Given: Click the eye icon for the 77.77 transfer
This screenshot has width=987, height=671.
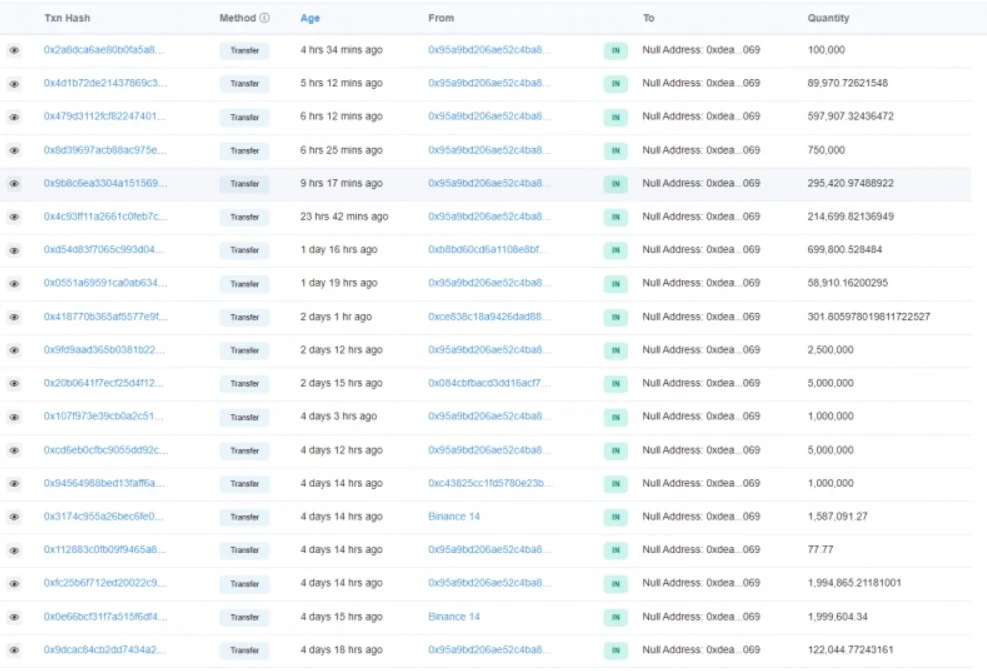Looking at the screenshot, I should (x=14, y=550).
